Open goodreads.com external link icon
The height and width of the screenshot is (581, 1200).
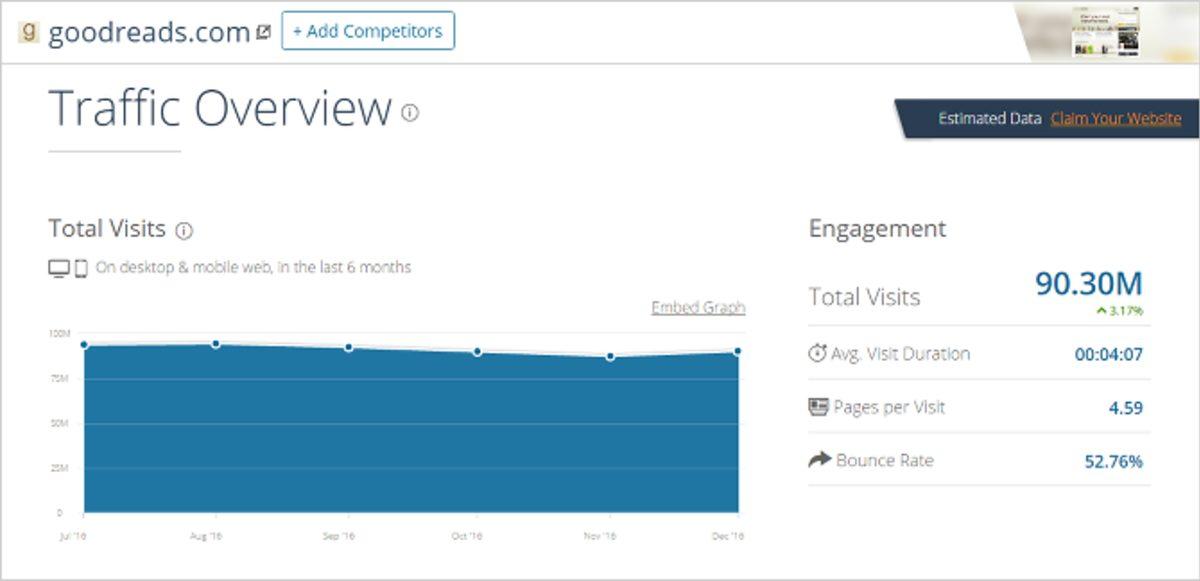(263, 32)
